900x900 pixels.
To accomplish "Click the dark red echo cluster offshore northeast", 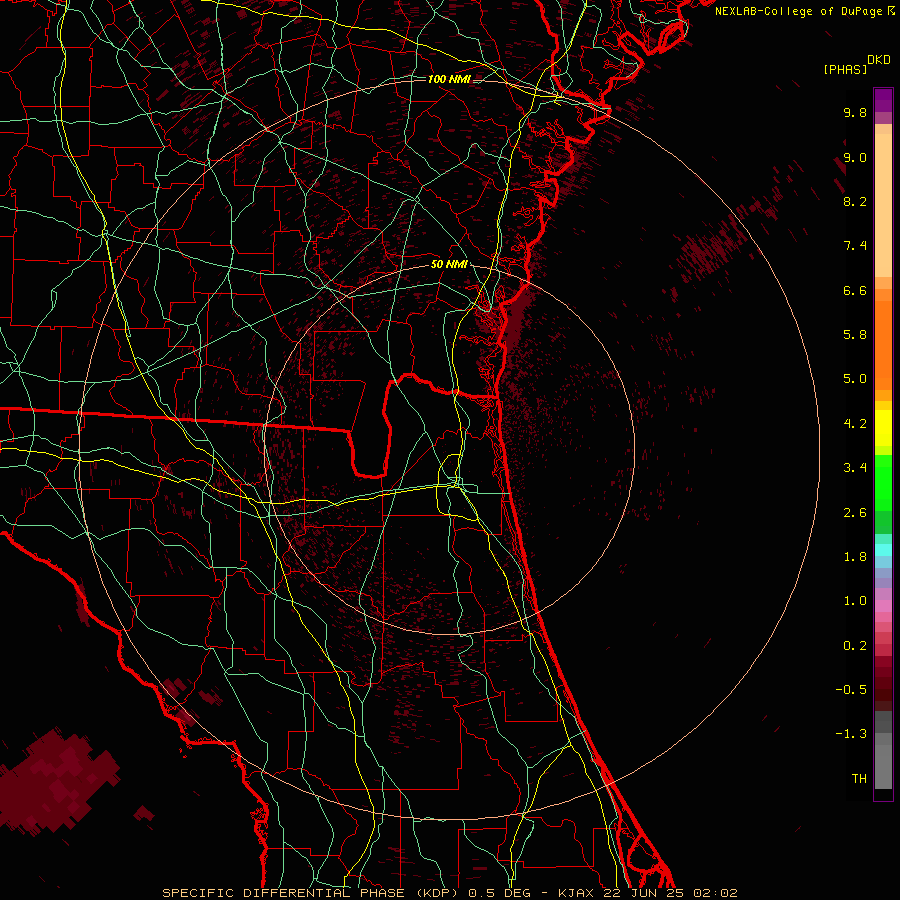I will click(705, 250).
